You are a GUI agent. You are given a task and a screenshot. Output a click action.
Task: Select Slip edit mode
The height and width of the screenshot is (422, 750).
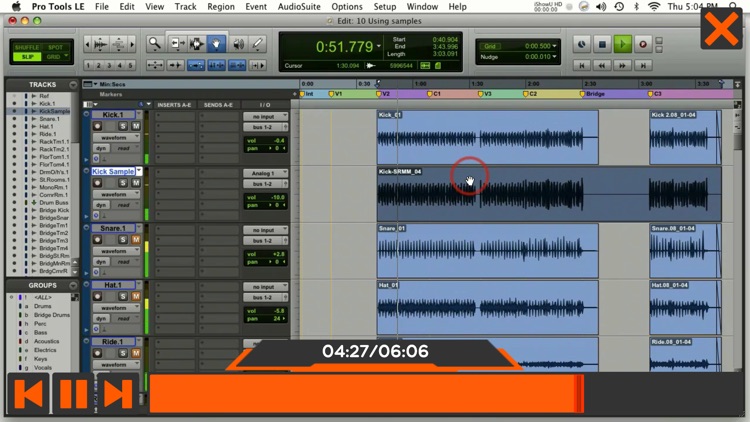click(27, 56)
